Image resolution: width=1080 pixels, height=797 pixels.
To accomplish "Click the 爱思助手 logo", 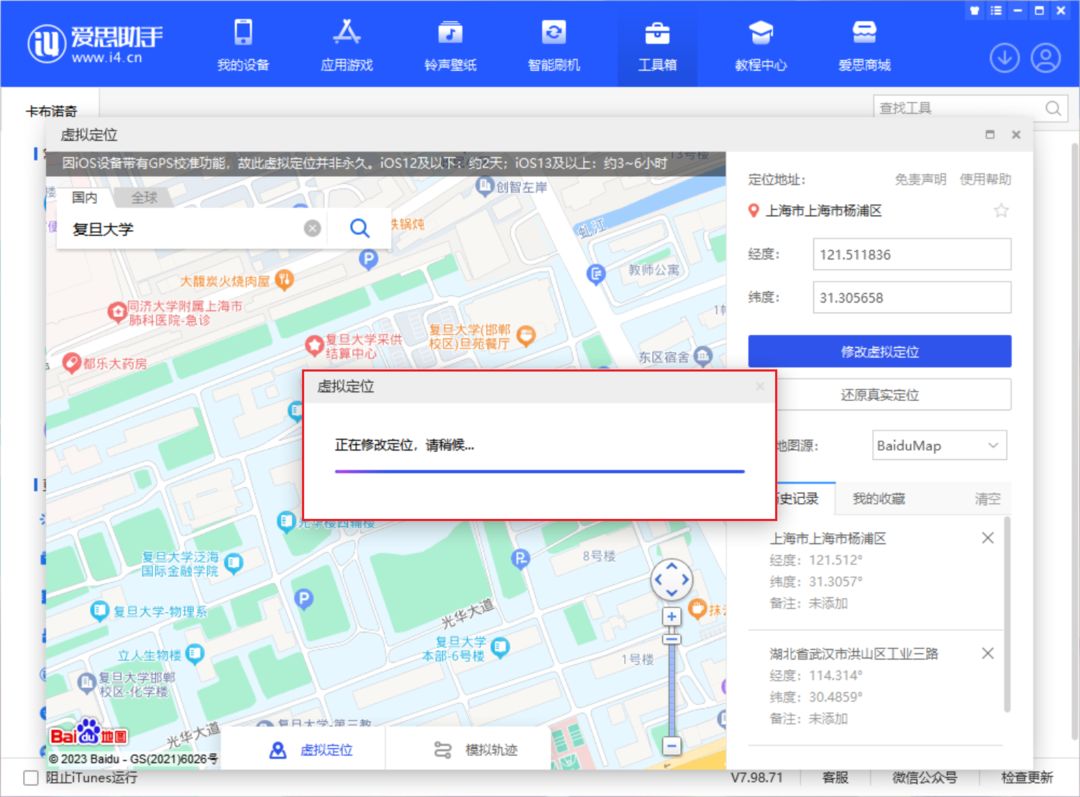I will [95, 44].
